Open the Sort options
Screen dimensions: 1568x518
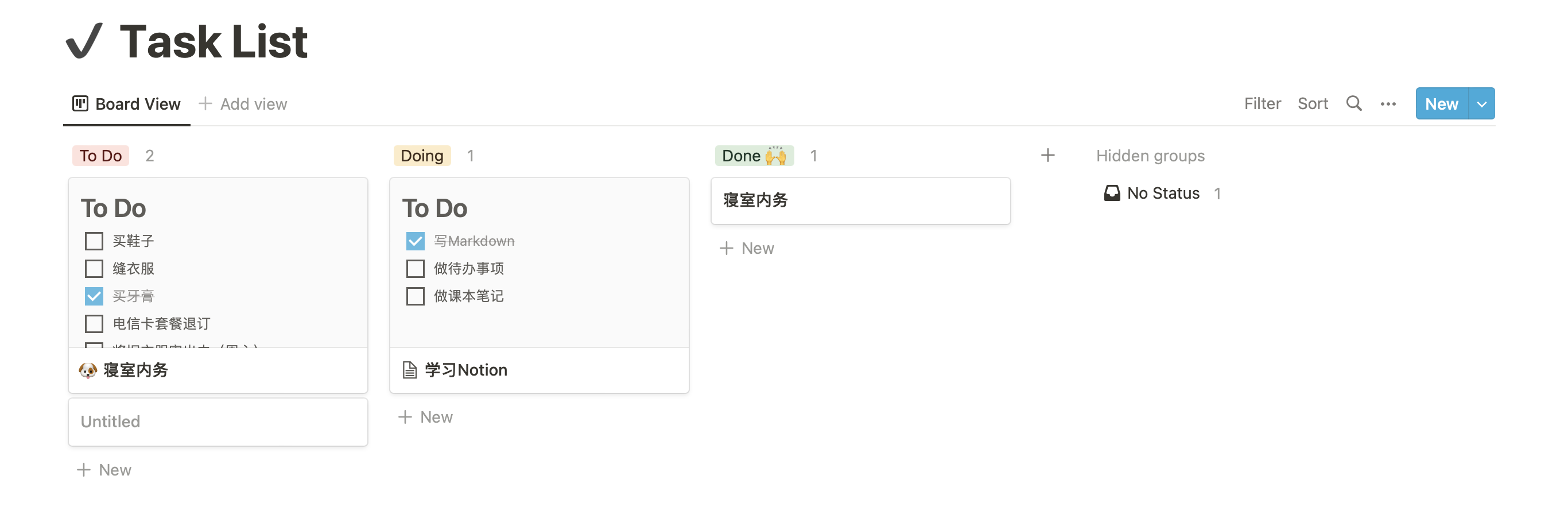click(1313, 103)
